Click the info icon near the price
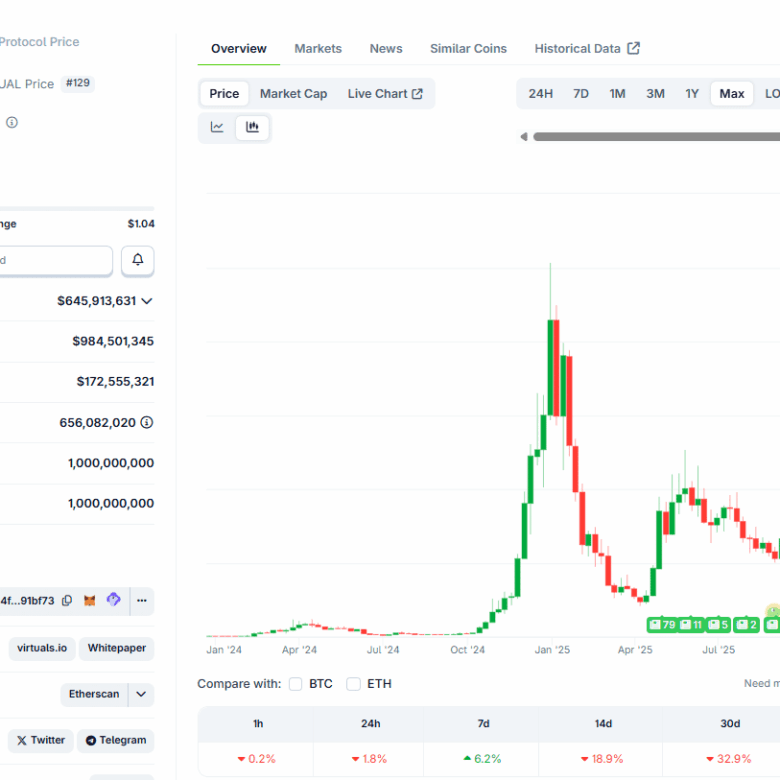The image size is (780, 780). (x=12, y=122)
